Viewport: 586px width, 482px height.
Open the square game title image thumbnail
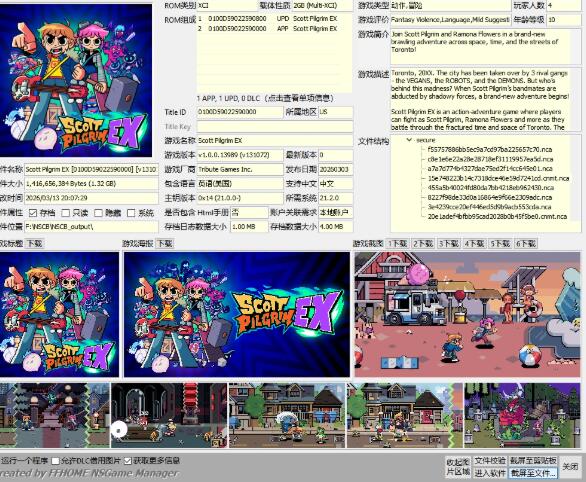[59, 314]
